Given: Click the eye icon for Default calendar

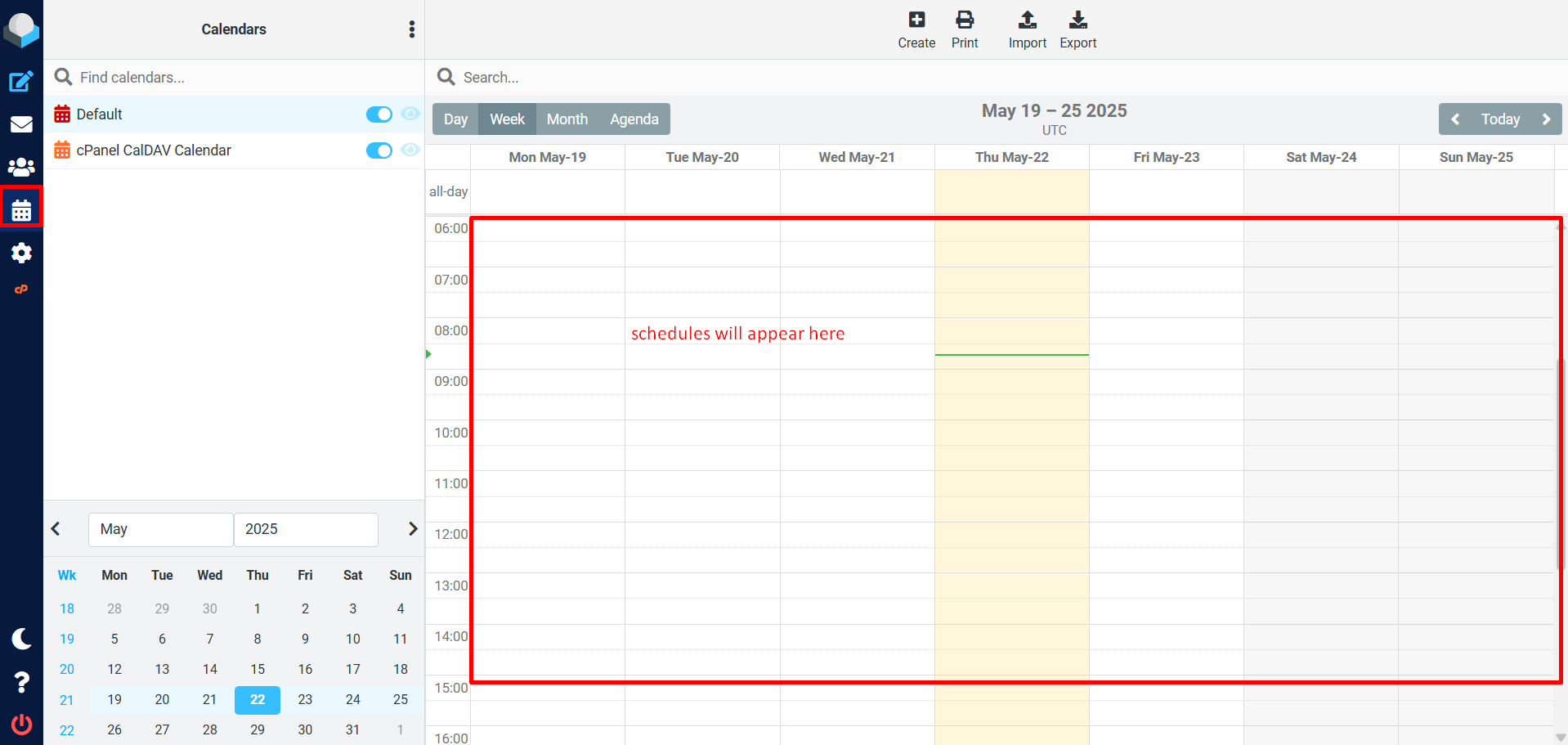Looking at the screenshot, I should (x=410, y=114).
